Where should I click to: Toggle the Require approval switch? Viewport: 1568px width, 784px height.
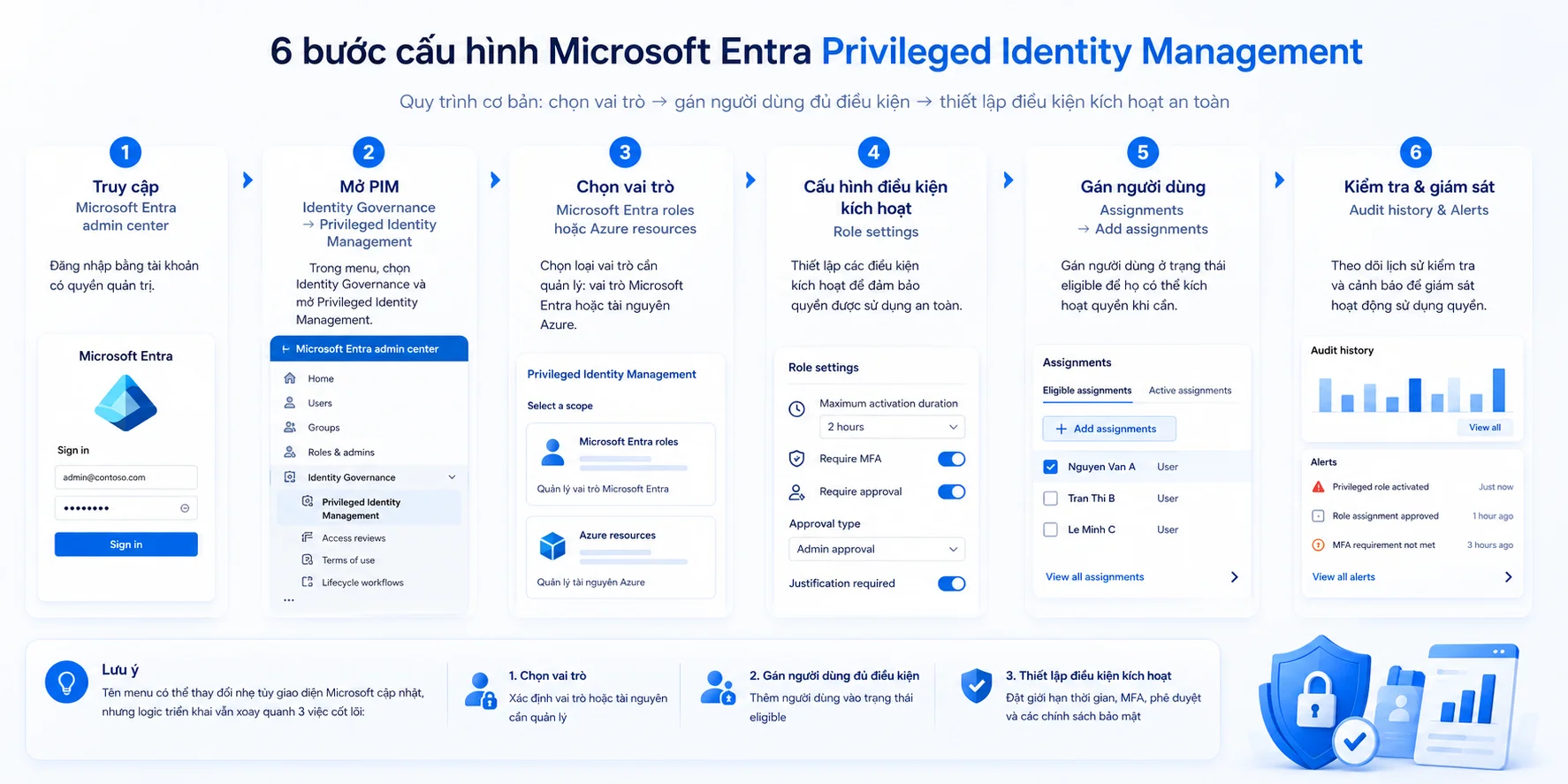(951, 491)
